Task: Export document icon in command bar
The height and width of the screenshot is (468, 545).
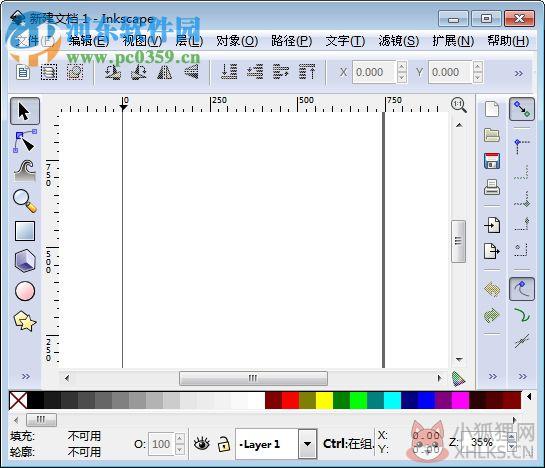Action: pos(492,251)
